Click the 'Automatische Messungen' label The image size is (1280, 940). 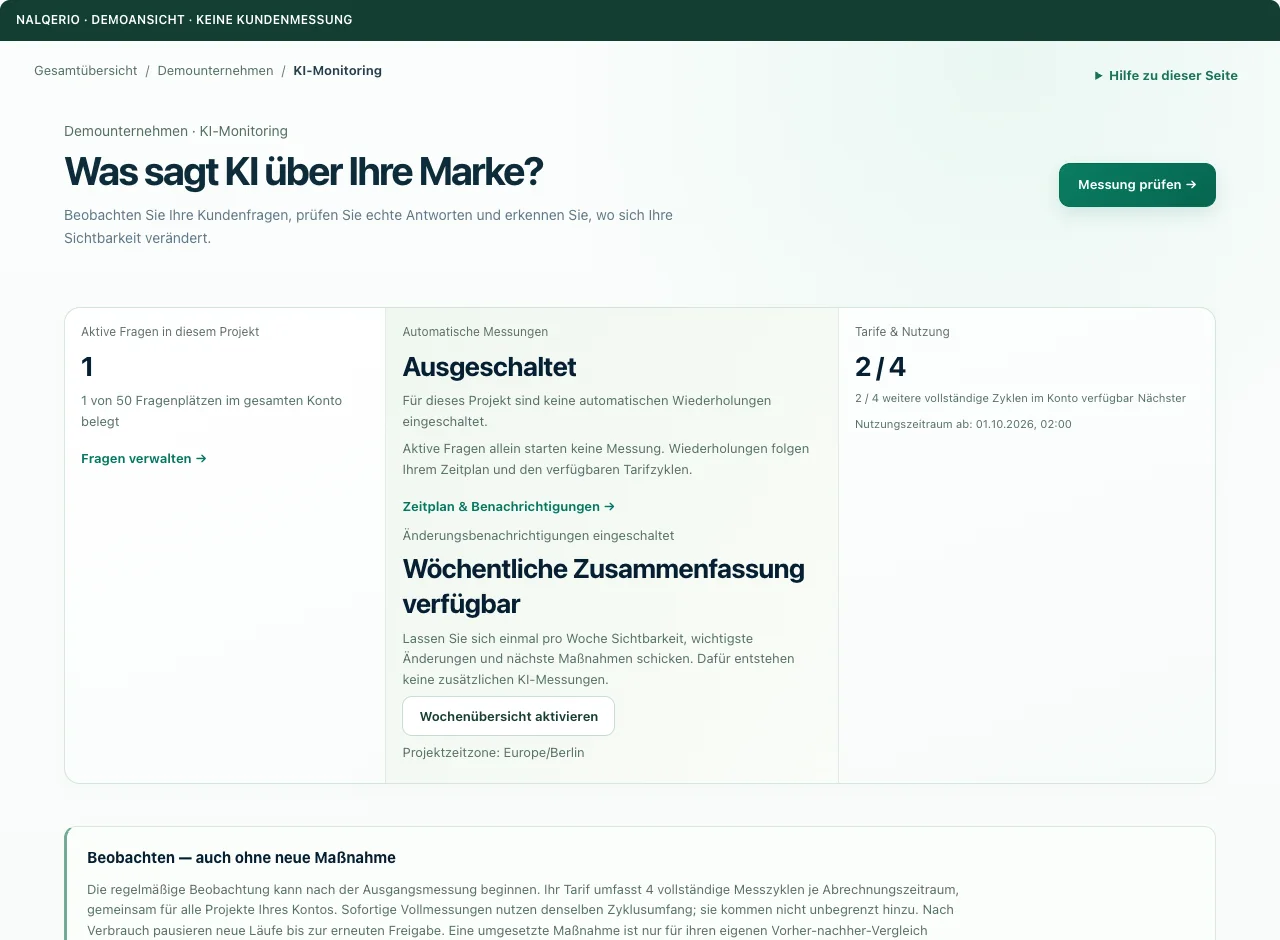475,332
